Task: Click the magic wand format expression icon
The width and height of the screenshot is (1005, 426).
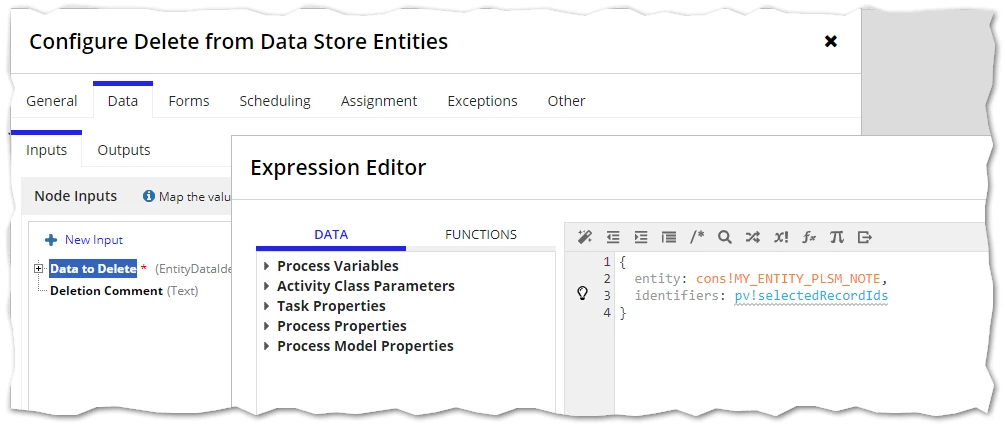Action: point(585,237)
